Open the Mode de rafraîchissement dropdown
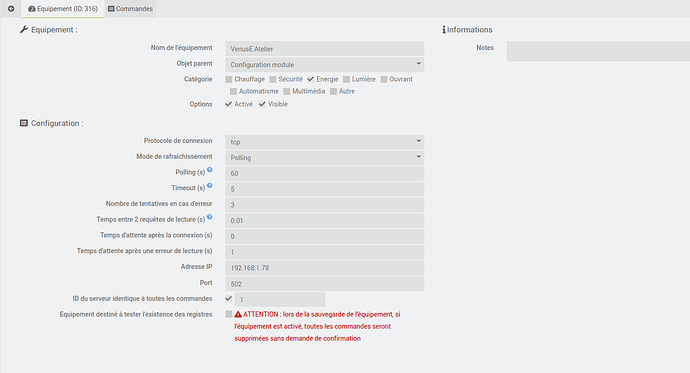 325,157
